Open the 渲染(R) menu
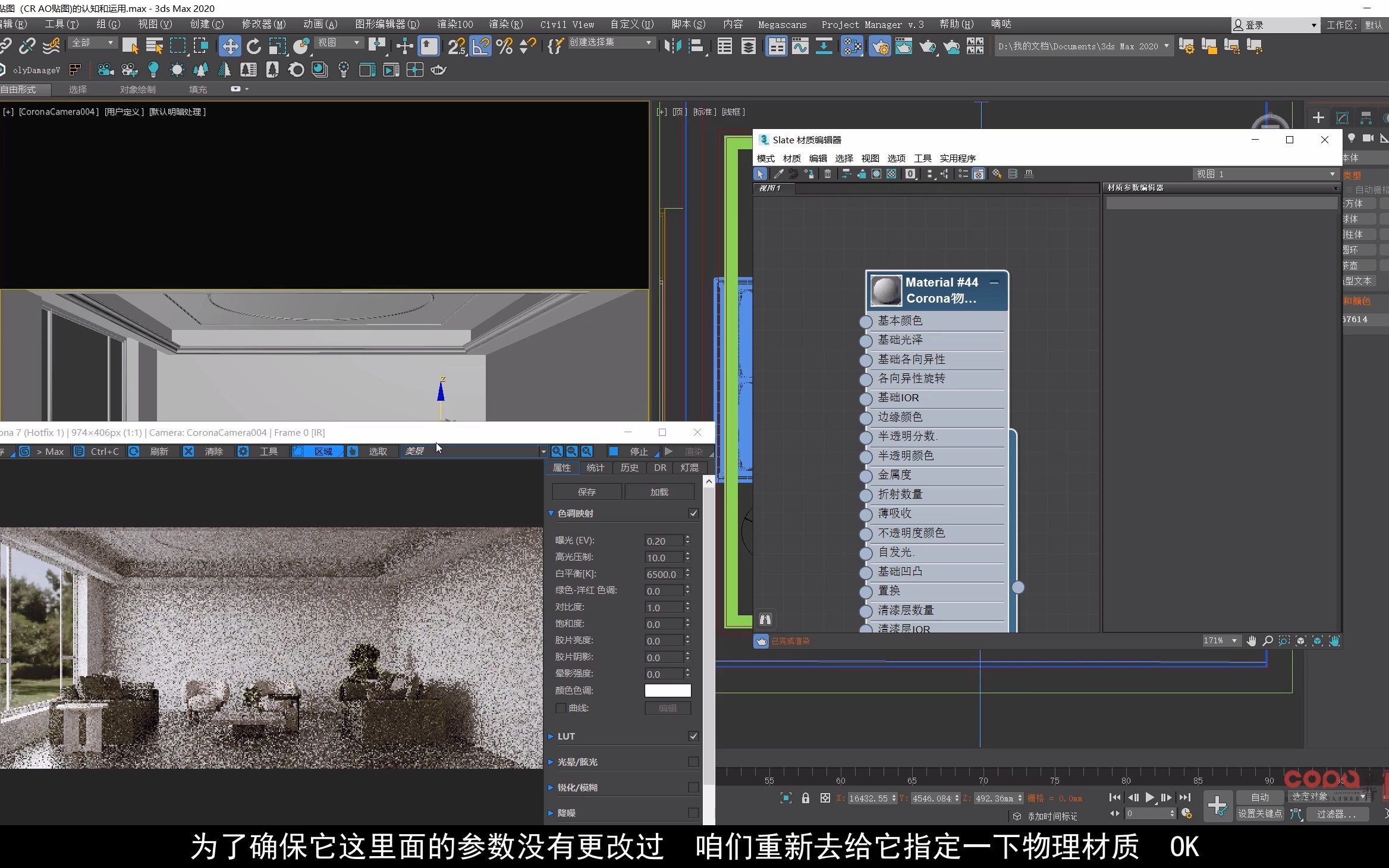 coord(505,24)
